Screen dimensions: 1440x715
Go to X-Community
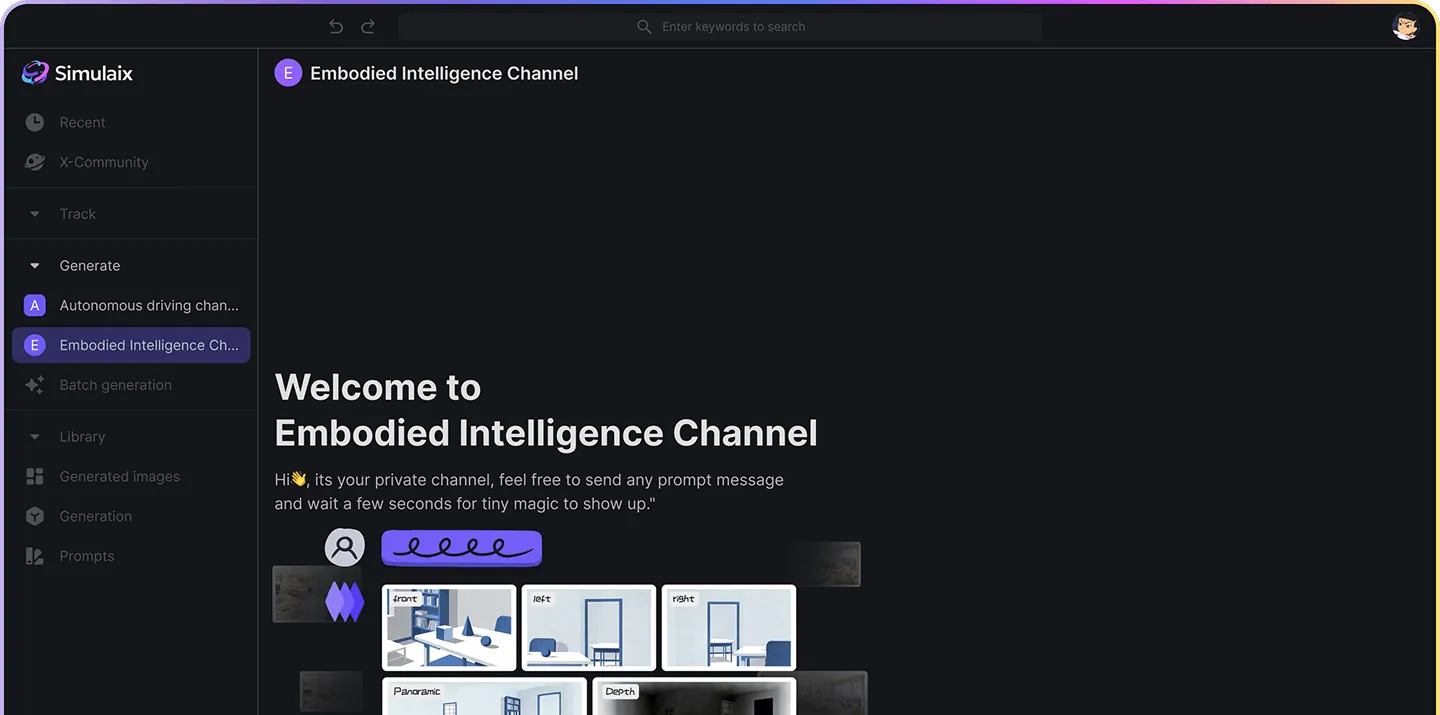[x=104, y=161]
